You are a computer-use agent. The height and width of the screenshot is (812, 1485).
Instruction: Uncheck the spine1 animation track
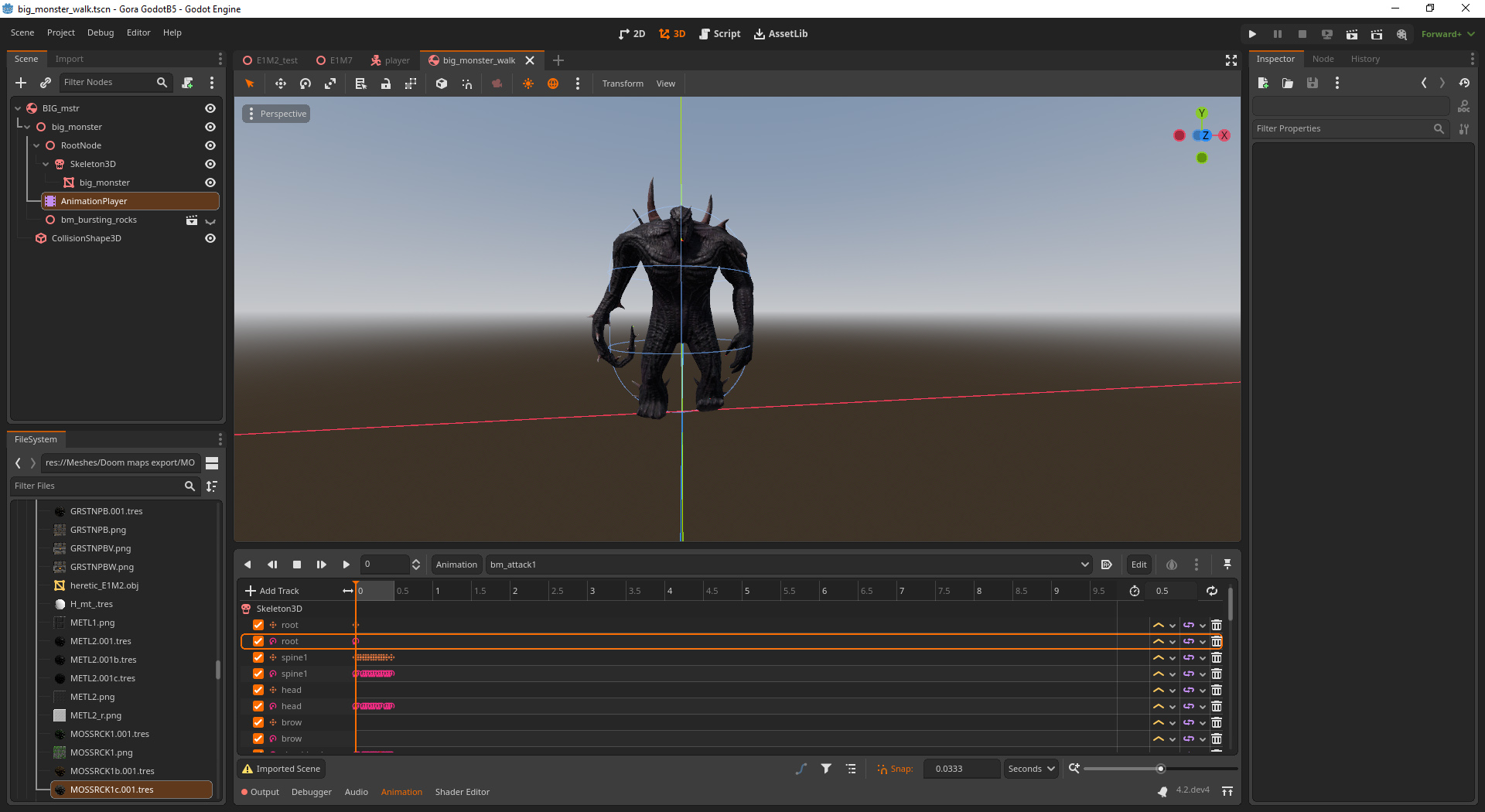click(258, 657)
